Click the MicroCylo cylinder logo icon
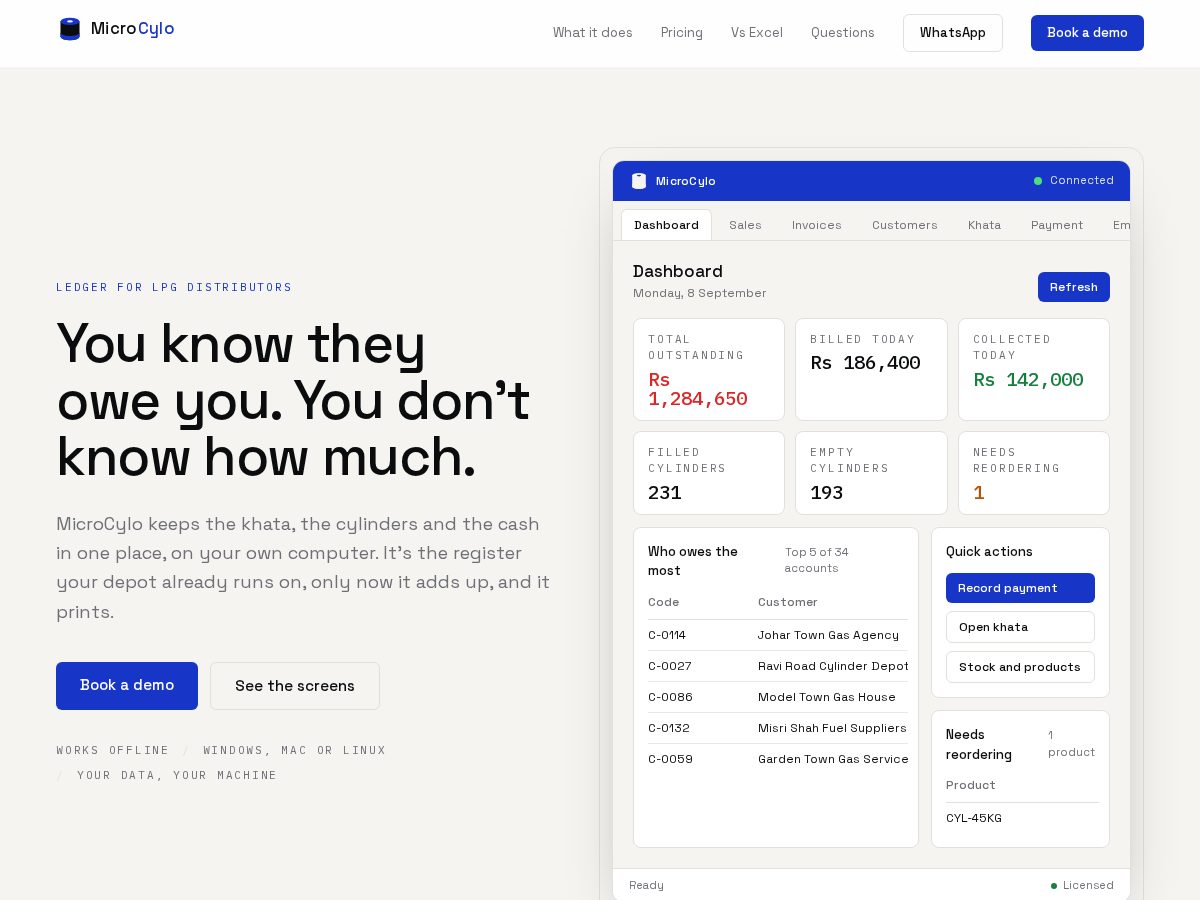Viewport: 1200px width, 900px height. click(x=70, y=29)
